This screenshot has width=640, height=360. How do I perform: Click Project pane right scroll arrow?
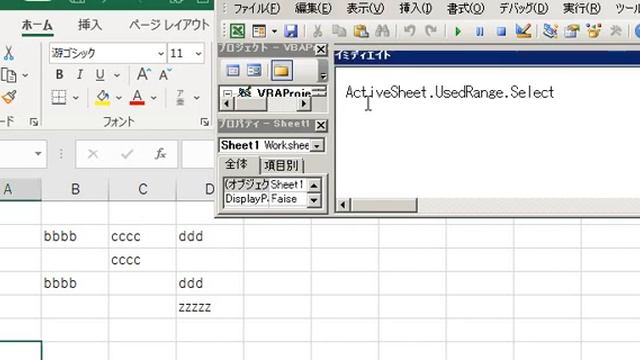[x=303, y=104]
